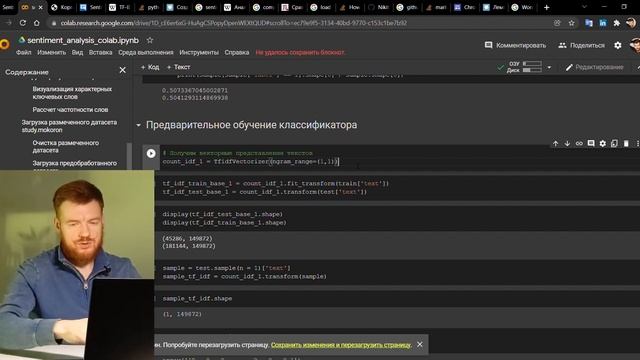Image resolution: width=640 pixels, height=360 pixels.
Task: Click into the fit_transform code cell
Action: [x=396, y=188]
